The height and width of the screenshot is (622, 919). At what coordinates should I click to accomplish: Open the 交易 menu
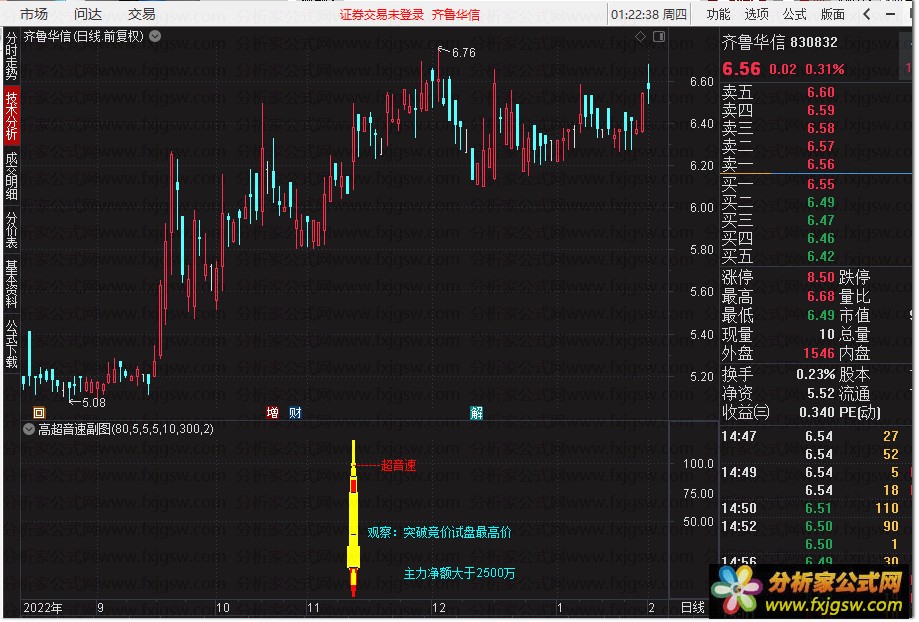[x=141, y=14]
